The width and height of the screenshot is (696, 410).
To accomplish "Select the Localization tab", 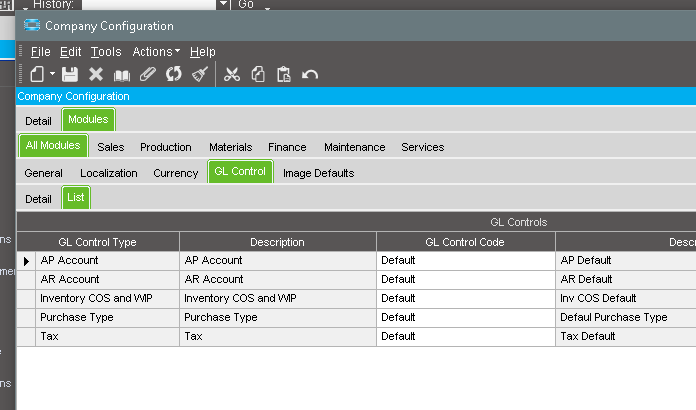I will 109,173.
